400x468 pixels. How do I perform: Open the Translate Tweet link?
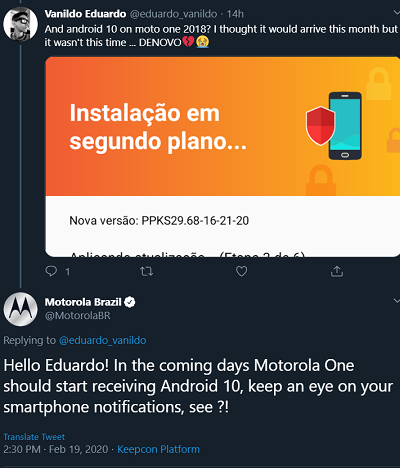pos(34,437)
